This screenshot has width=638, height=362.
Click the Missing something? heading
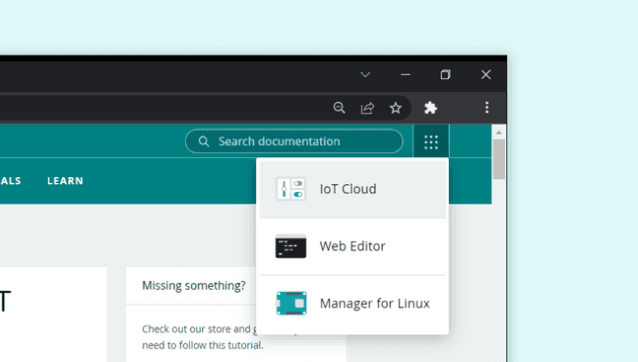tap(194, 286)
